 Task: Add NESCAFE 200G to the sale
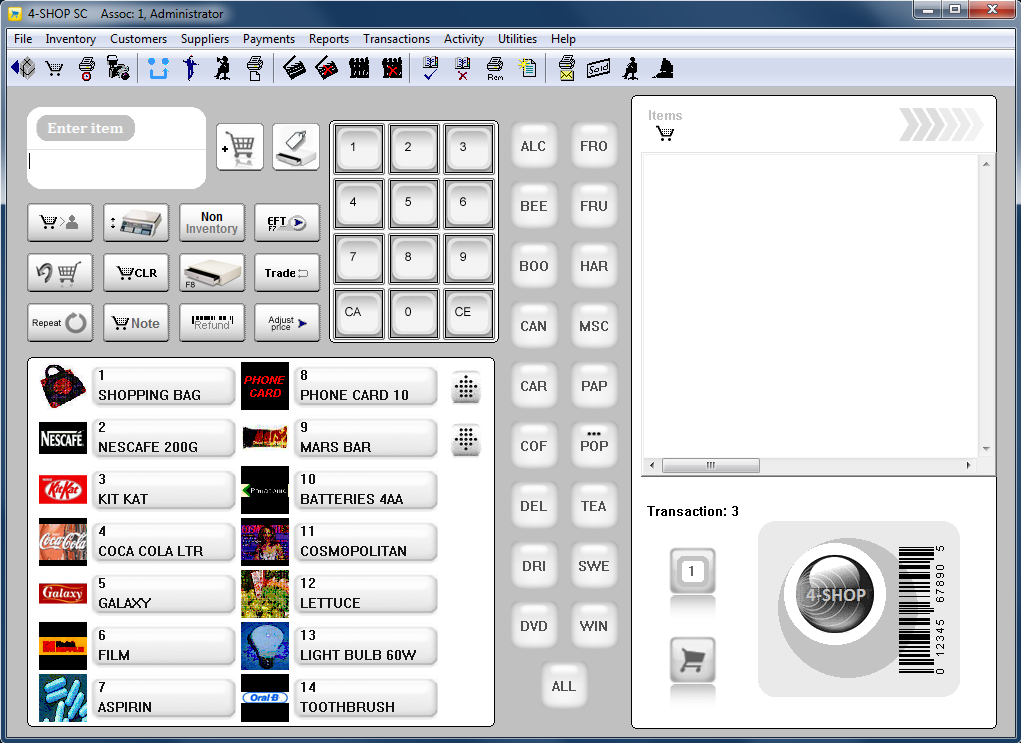pos(163,438)
